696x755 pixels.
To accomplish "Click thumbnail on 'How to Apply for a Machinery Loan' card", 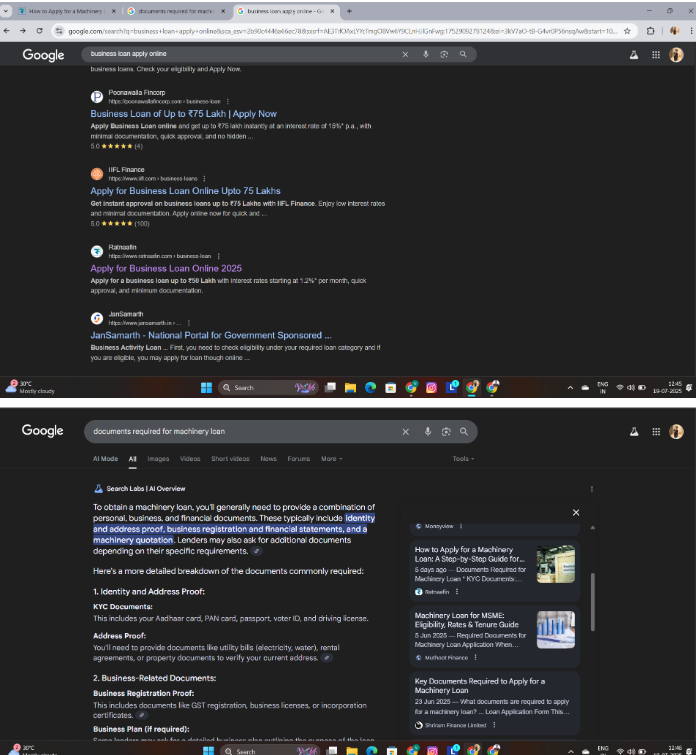I will [556, 564].
